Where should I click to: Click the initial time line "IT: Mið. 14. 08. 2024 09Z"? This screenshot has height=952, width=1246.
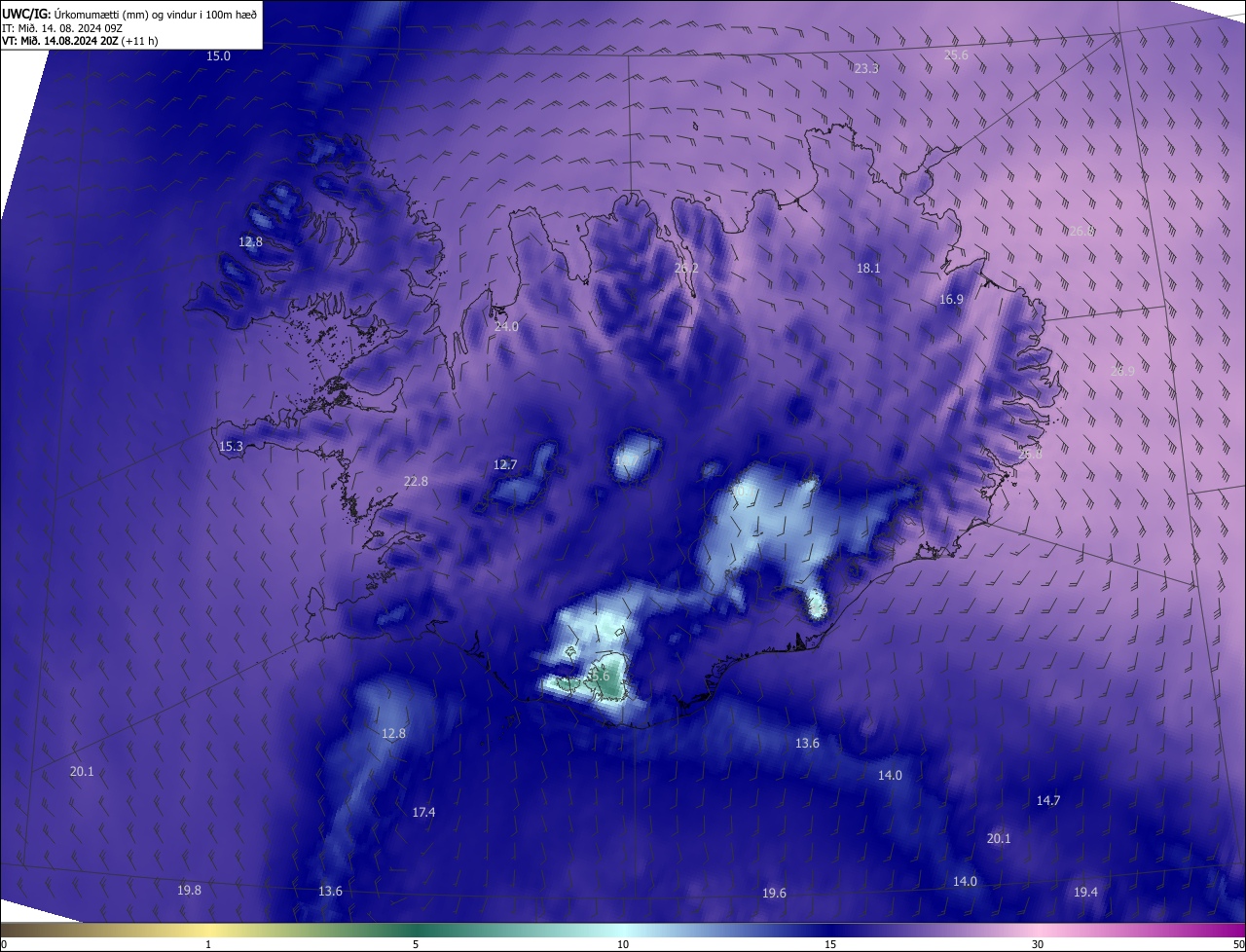click(x=61, y=27)
